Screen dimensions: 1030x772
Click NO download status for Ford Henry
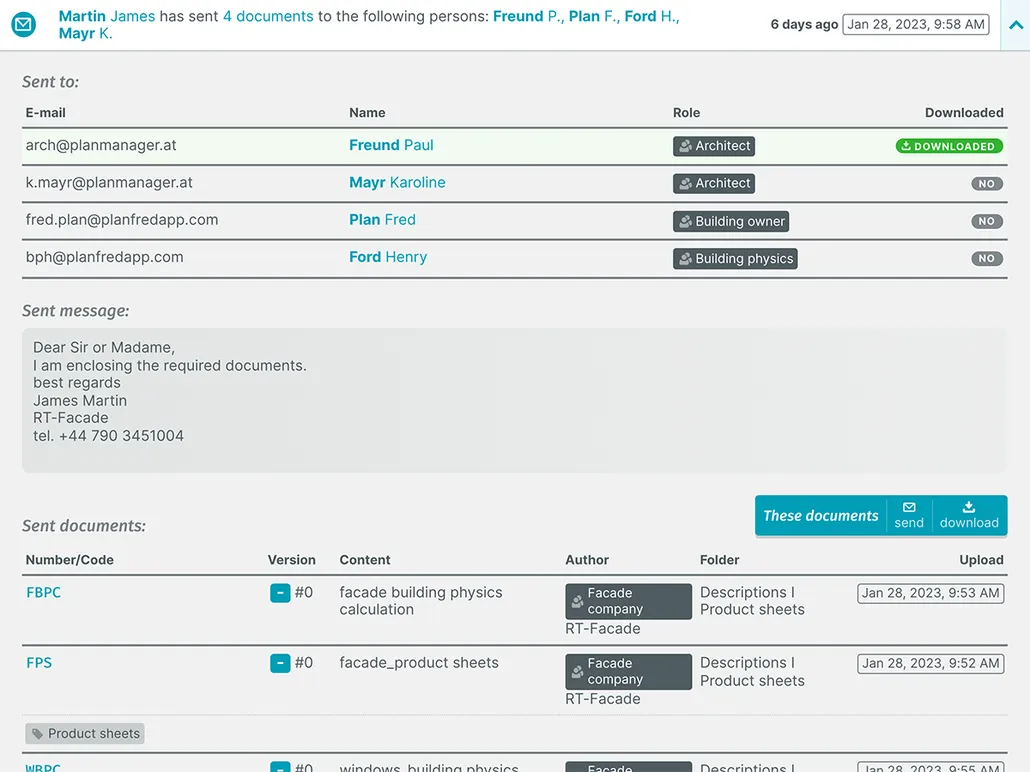[x=987, y=259]
